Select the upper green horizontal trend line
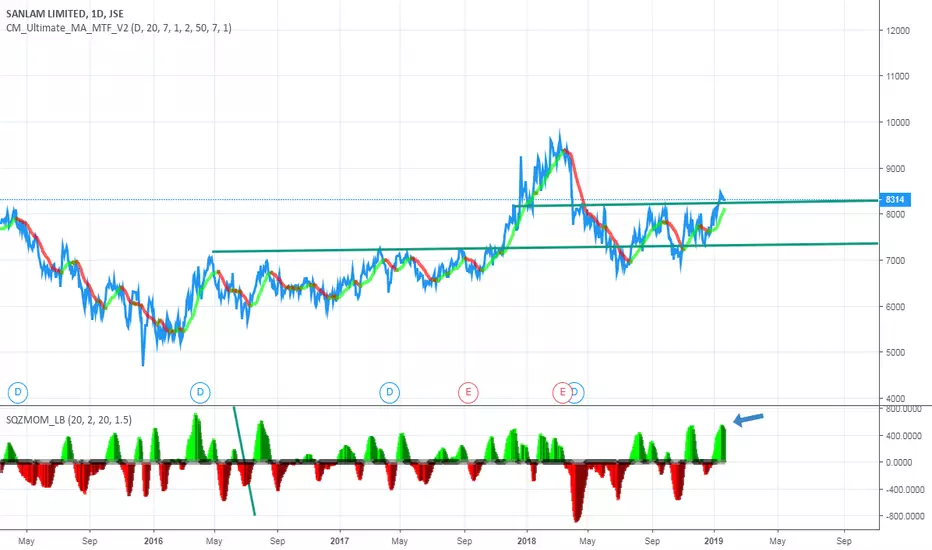 point(695,203)
